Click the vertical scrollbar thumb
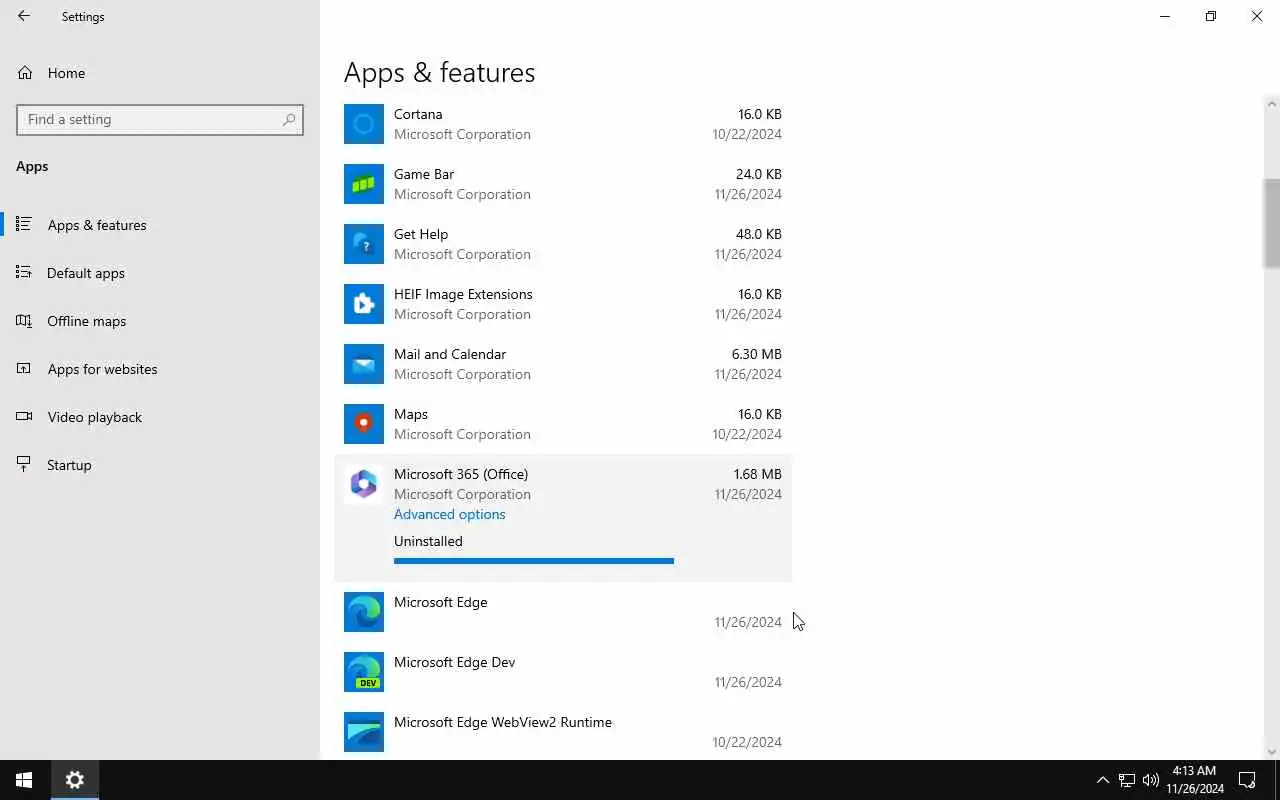Image resolution: width=1280 pixels, height=800 pixels. click(1272, 223)
